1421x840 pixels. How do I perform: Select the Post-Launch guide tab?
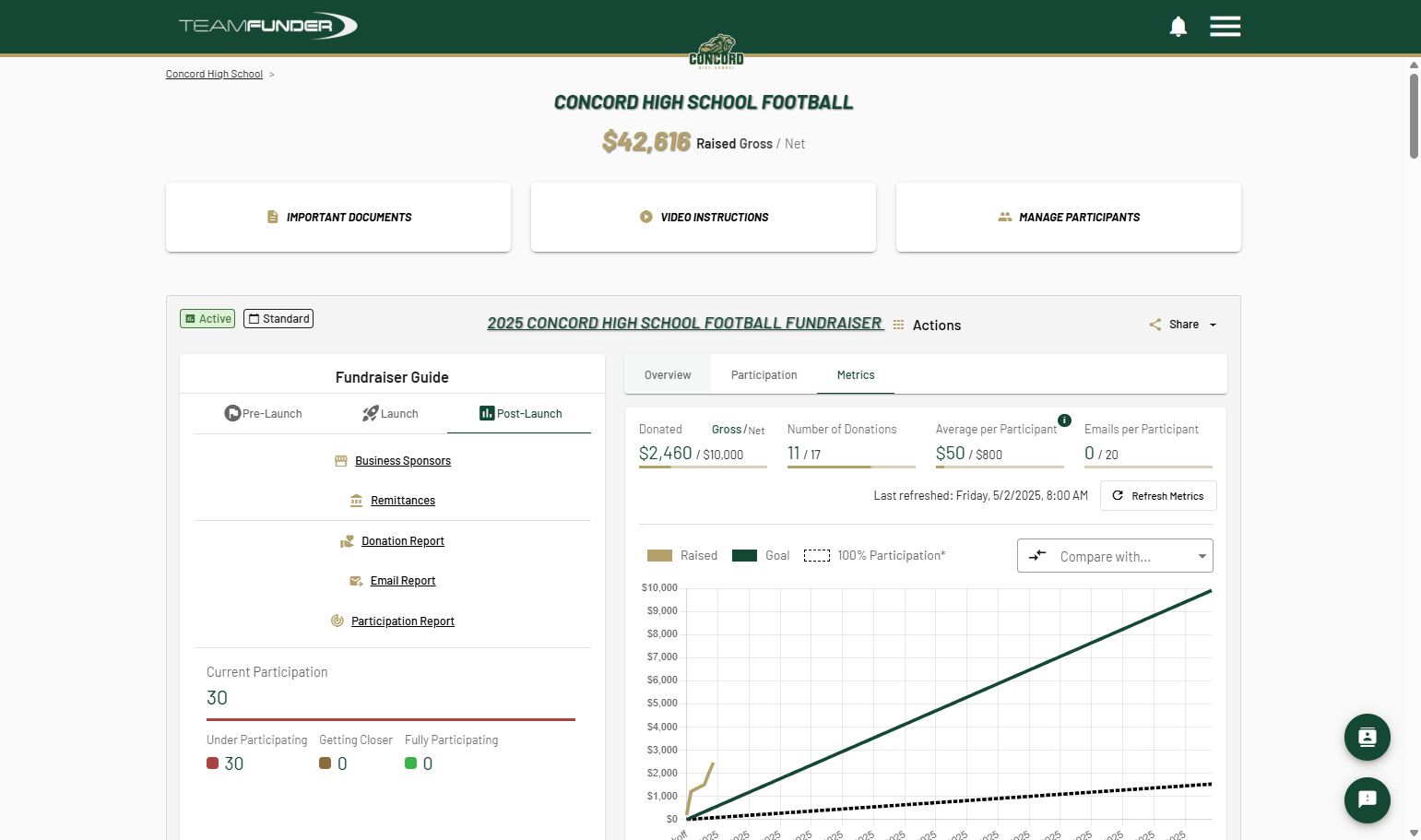(519, 414)
